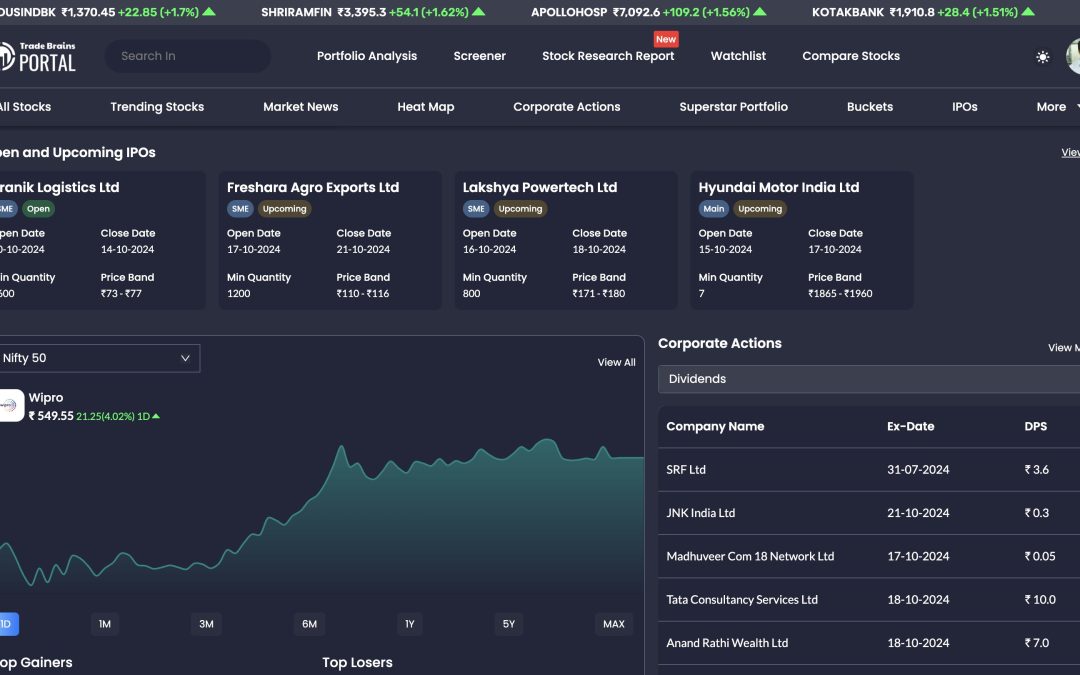The width and height of the screenshot is (1080, 675).
Task: Click KOTAKBANK ticker in top bar
Action: (x=923, y=12)
